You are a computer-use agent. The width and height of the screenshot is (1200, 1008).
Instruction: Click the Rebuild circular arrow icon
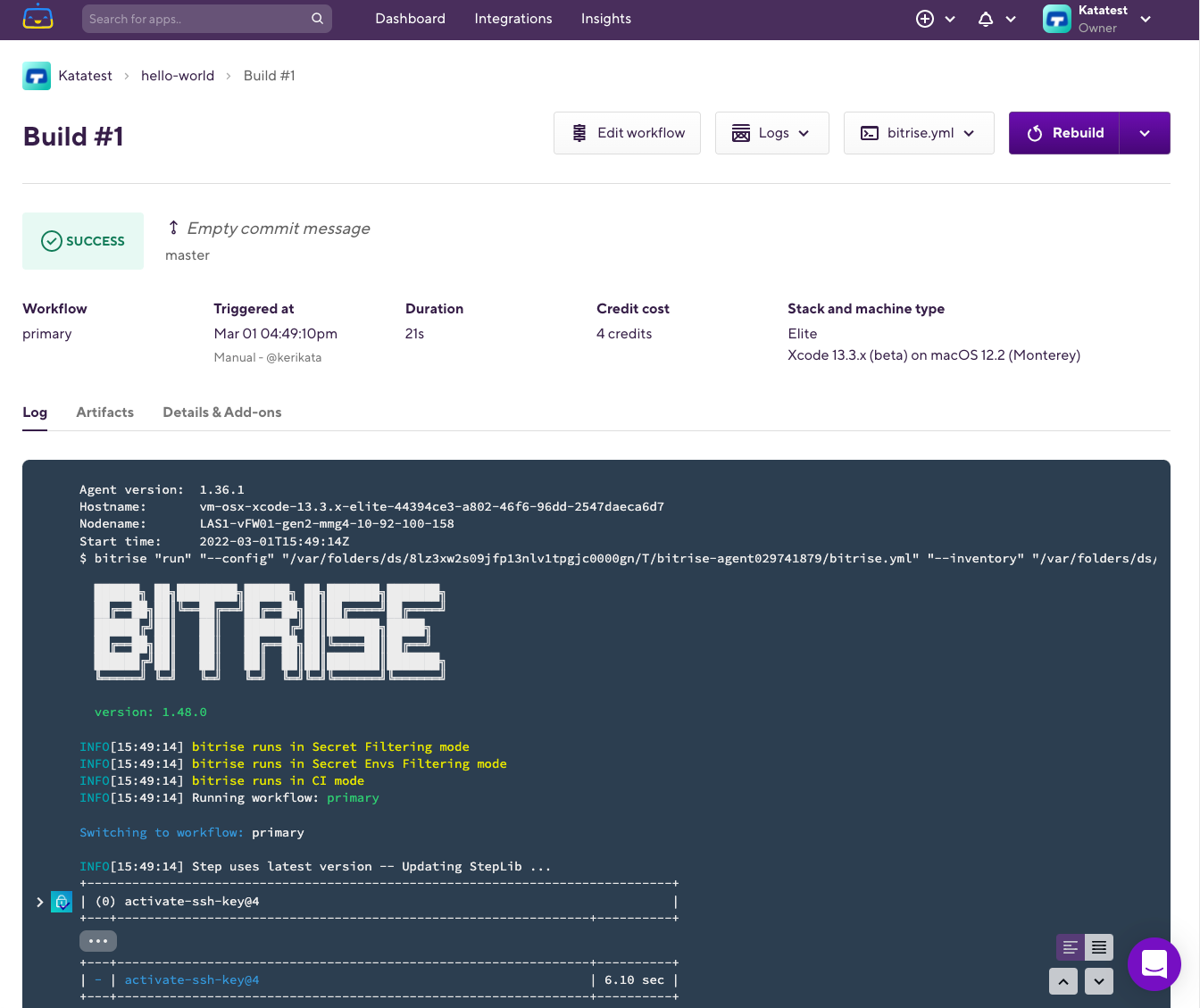[x=1035, y=133]
